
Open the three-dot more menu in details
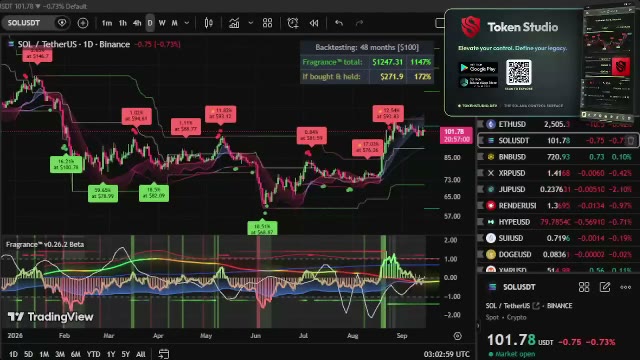pos(626,287)
